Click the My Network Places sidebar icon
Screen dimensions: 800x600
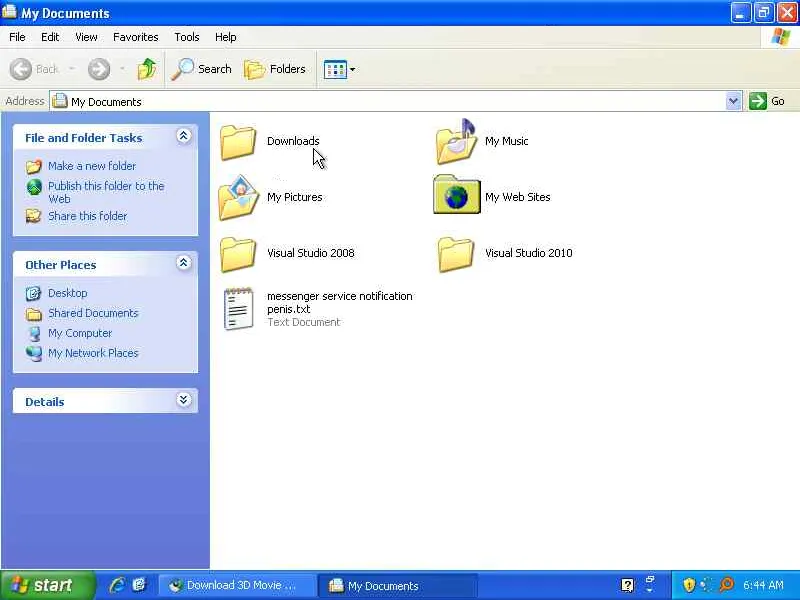(34, 353)
